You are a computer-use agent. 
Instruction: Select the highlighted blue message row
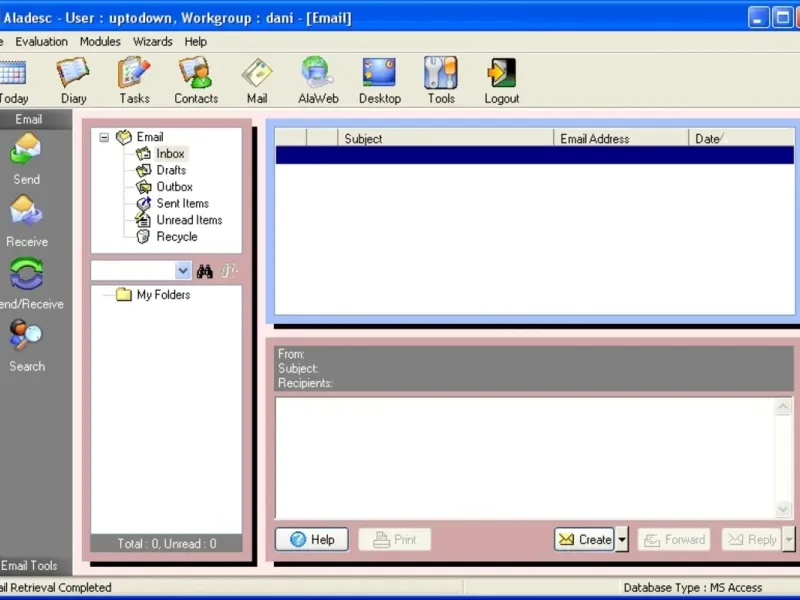(535, 155)
